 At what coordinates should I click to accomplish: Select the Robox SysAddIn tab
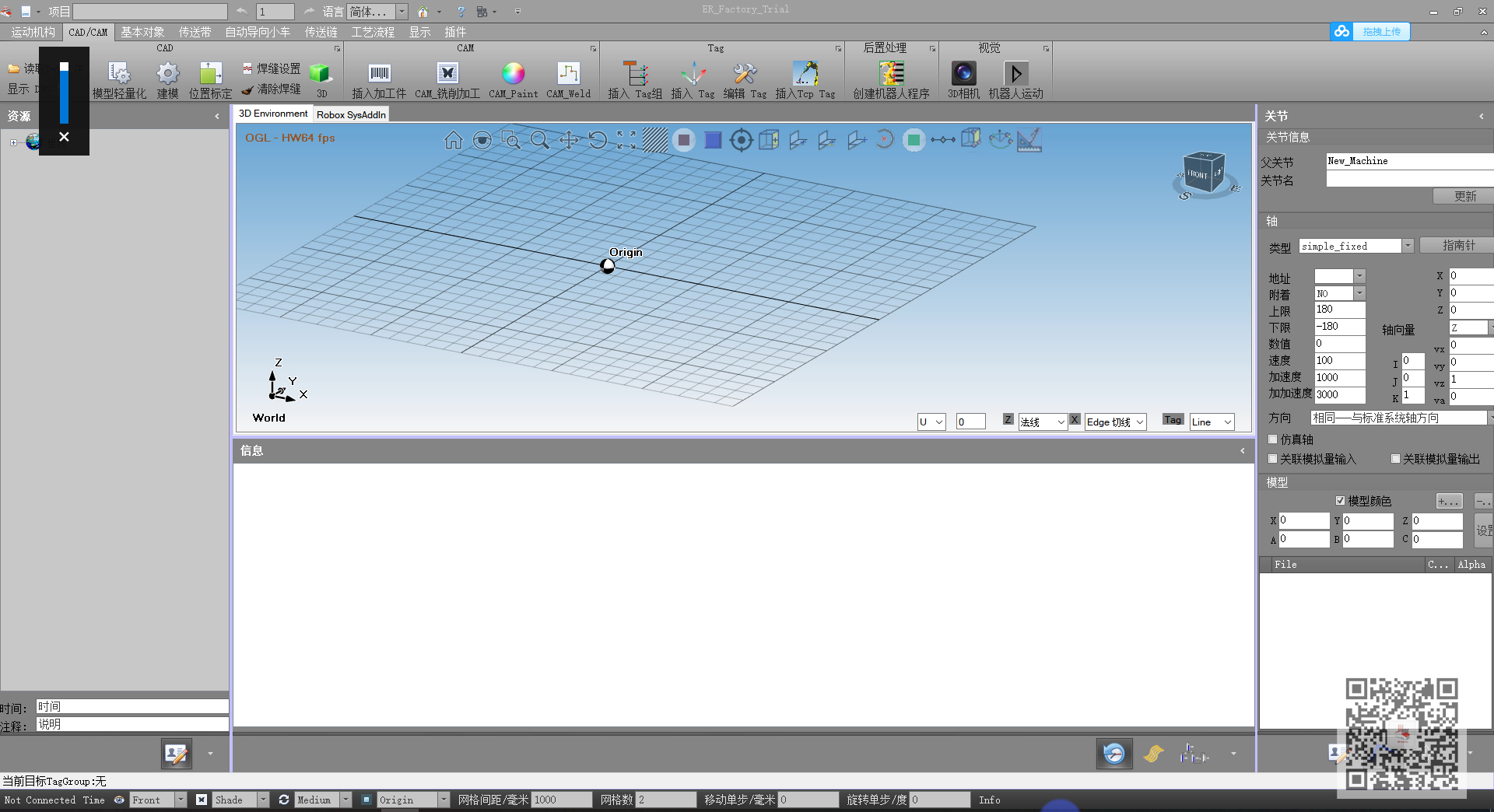(x=351, y=114)
